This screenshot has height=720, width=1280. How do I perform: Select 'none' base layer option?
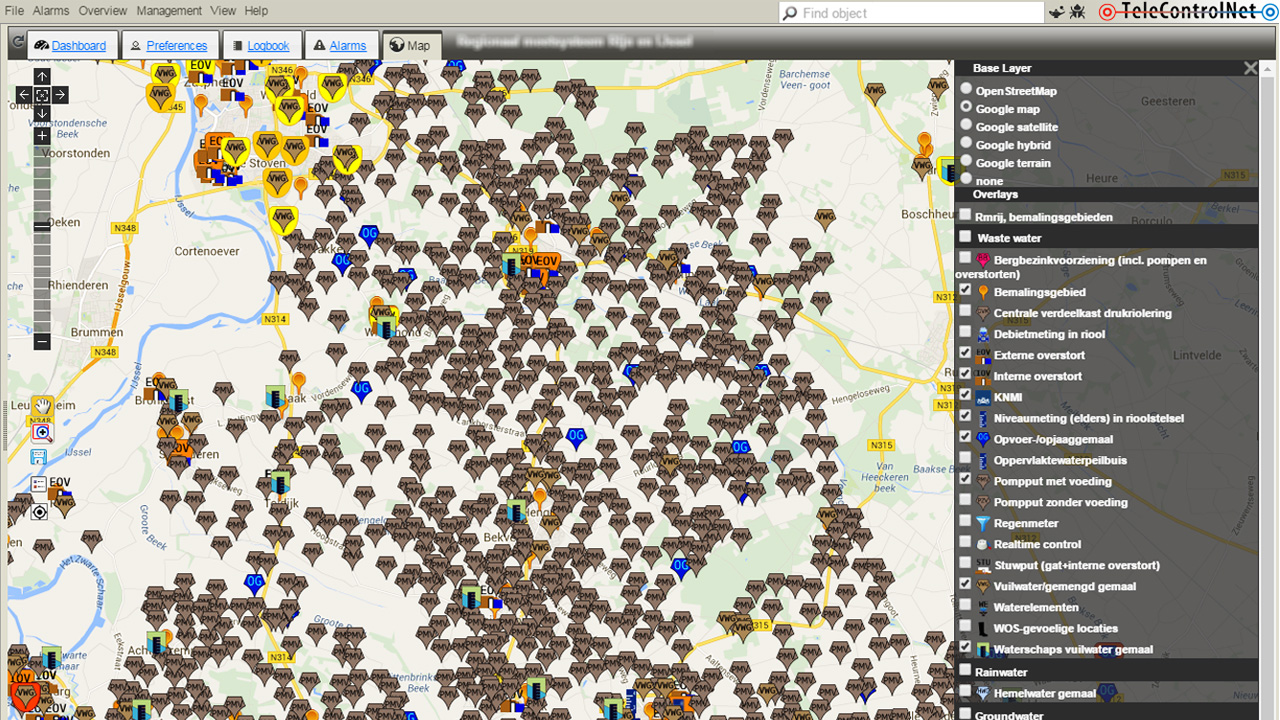[x=966, y=178]
